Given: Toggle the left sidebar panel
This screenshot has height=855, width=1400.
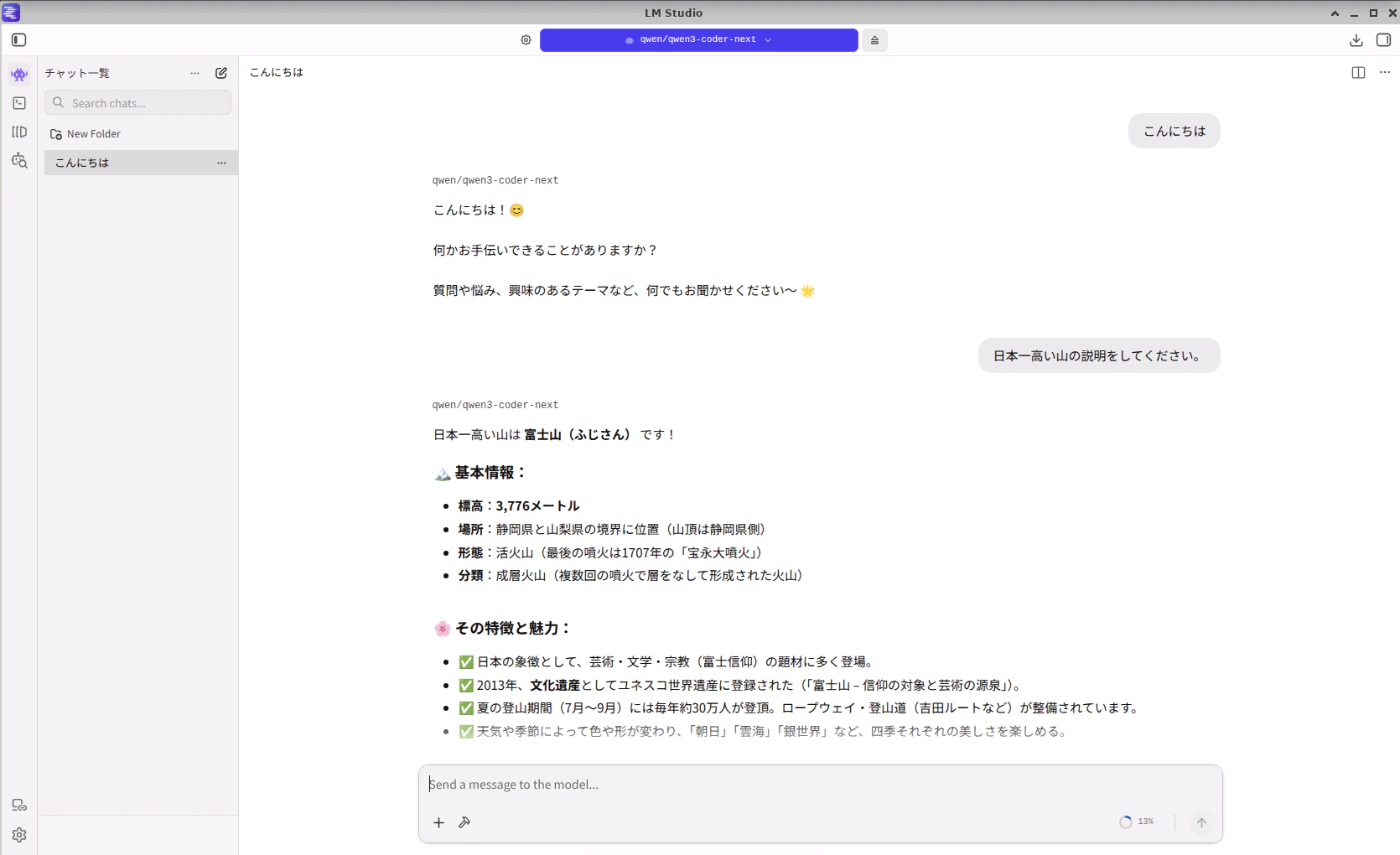Looking at the screenshot, I should pos(19,40).
